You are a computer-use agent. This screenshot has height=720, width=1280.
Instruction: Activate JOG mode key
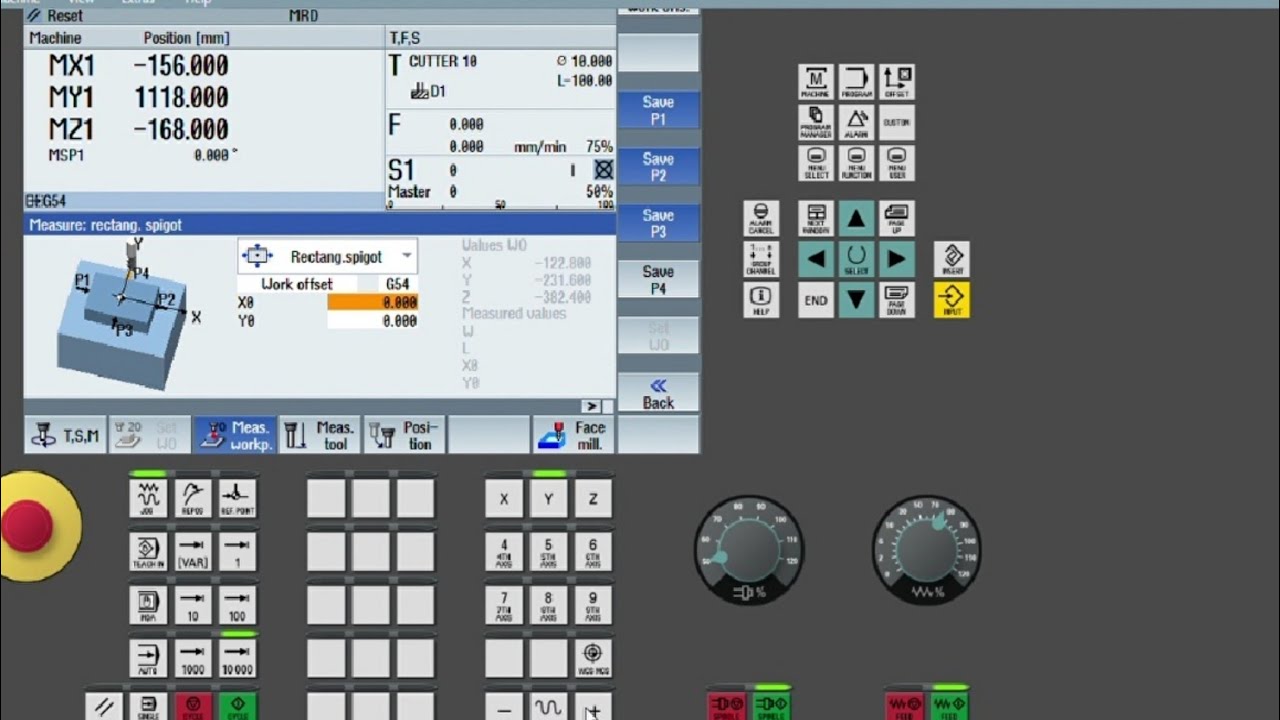148,498
